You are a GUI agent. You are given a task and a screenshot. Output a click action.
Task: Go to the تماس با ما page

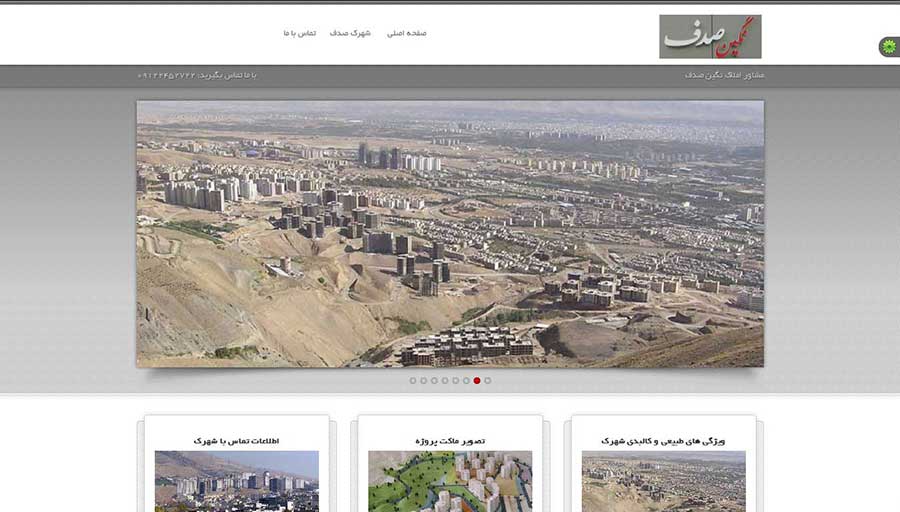pos(299,33)
